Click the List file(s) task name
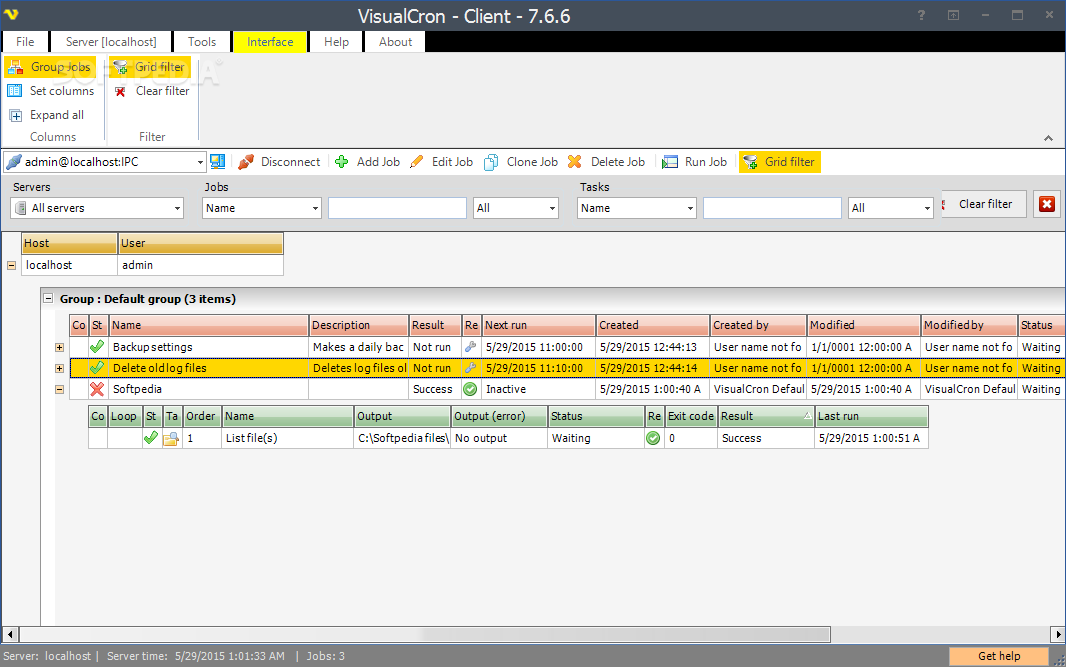This screenshot has width=1066, height=667. (x=252, y=438)
